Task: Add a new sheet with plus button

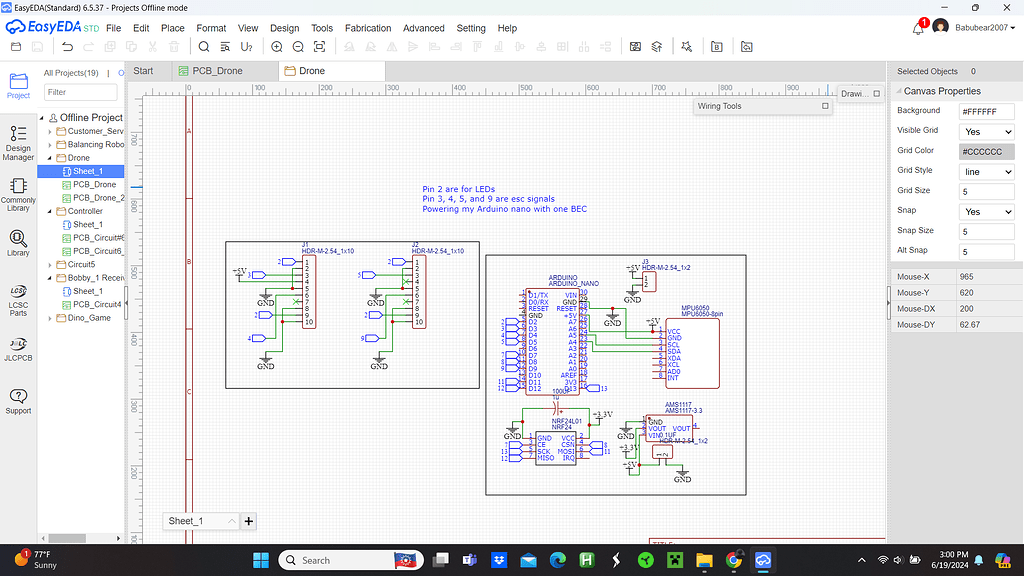Action: 249,521
